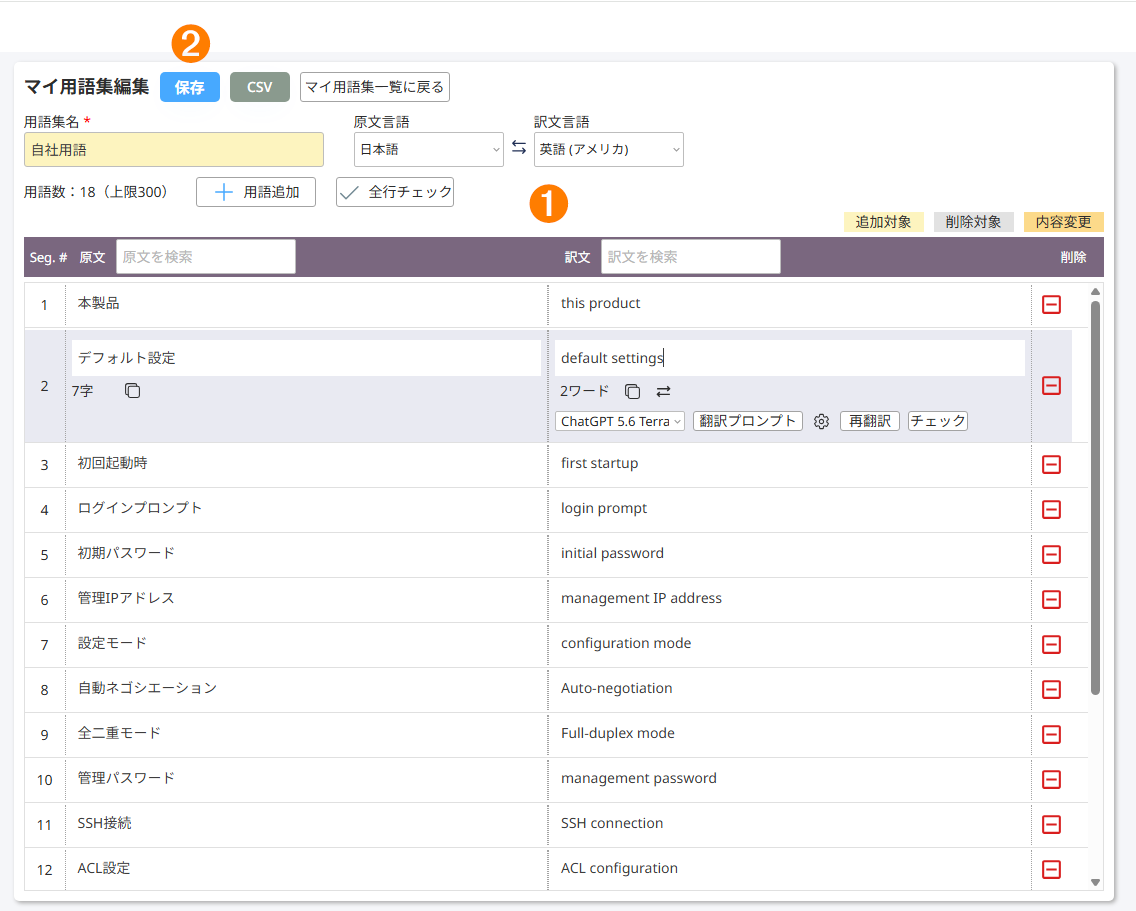Select source cell 自動ネゴシエーション
This screenshot has width=1136, height=911.
(x=306, y=689)
